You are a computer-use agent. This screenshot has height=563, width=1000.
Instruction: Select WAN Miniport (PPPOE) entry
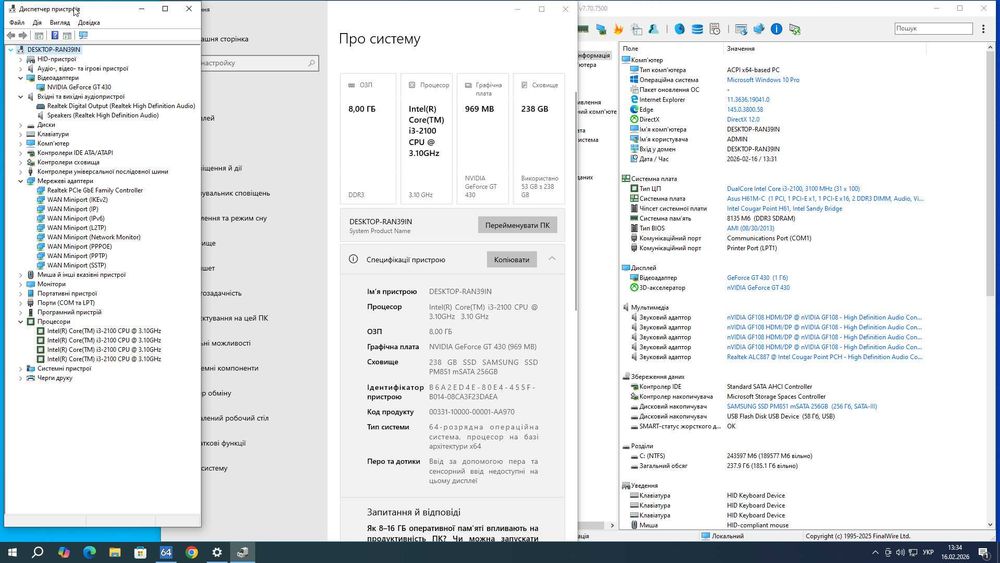point(79,247)
